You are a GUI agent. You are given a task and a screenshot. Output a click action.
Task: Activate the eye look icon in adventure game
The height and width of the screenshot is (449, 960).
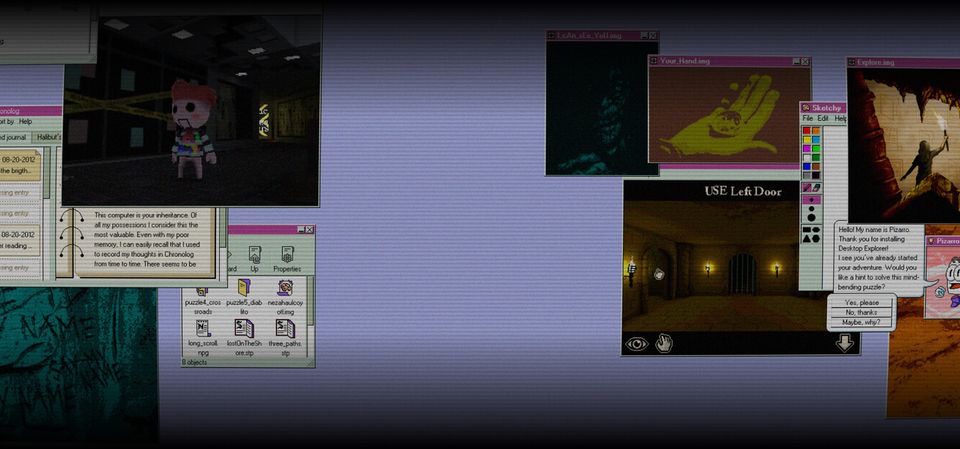[x=636, y=344]
